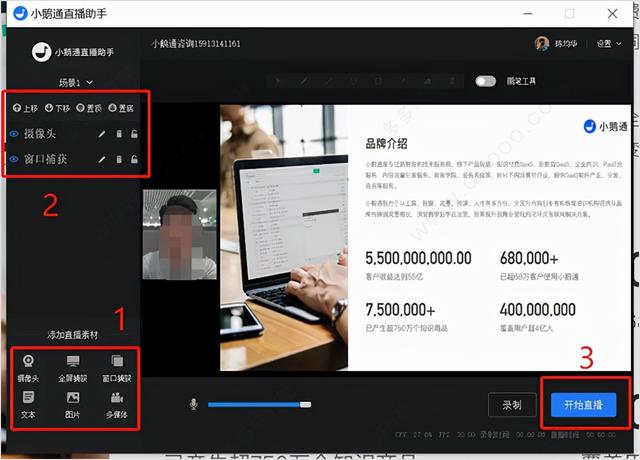This screenshot has width=640, height=460.
Task: Add a 图片 image source
Action: tap(73, 405)
